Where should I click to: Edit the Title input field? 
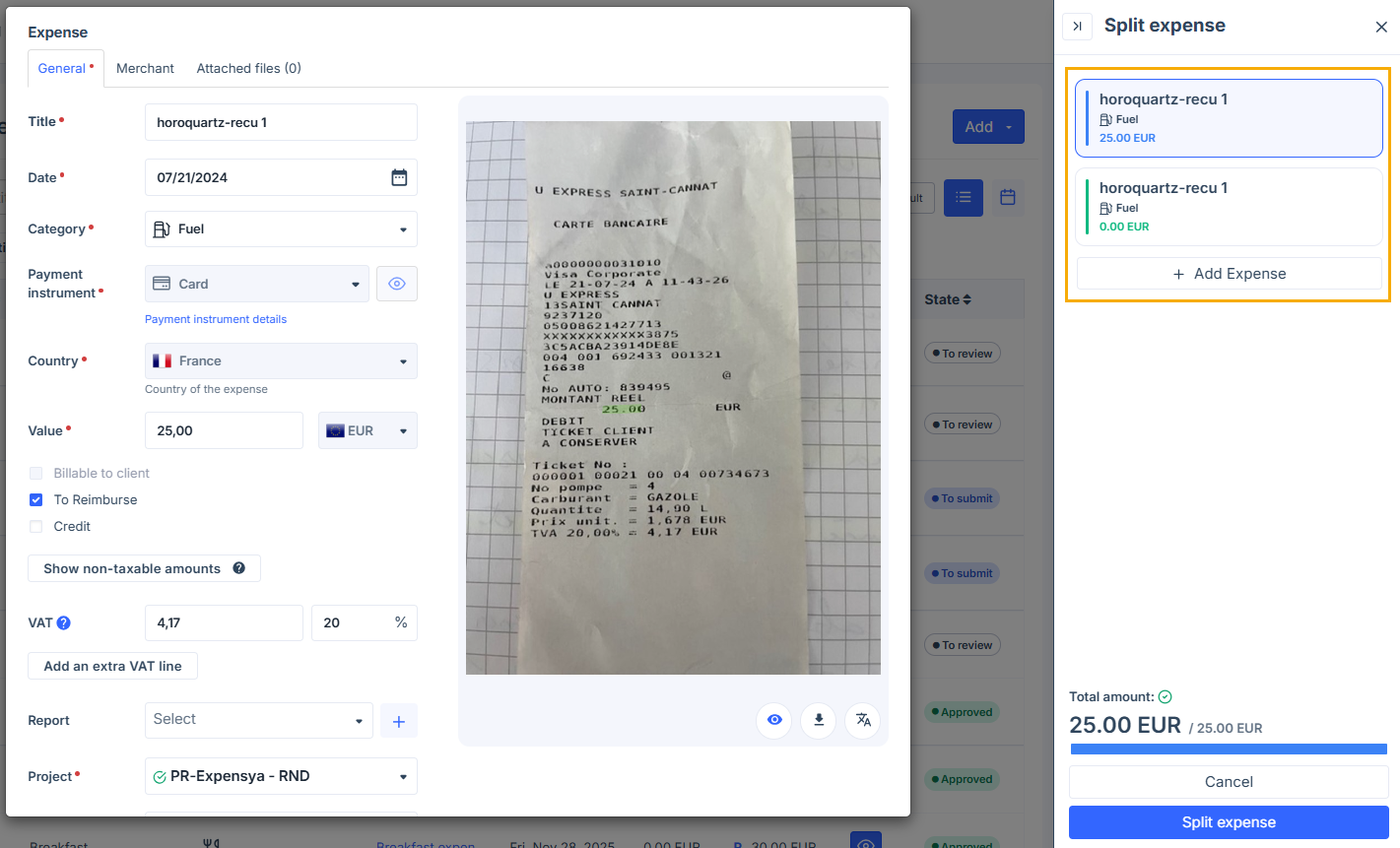pos(281,122)
